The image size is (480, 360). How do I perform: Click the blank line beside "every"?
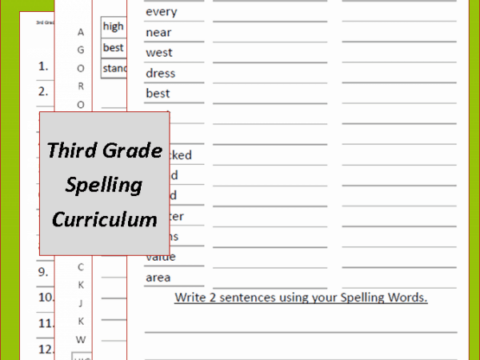(x=270, y=21)
